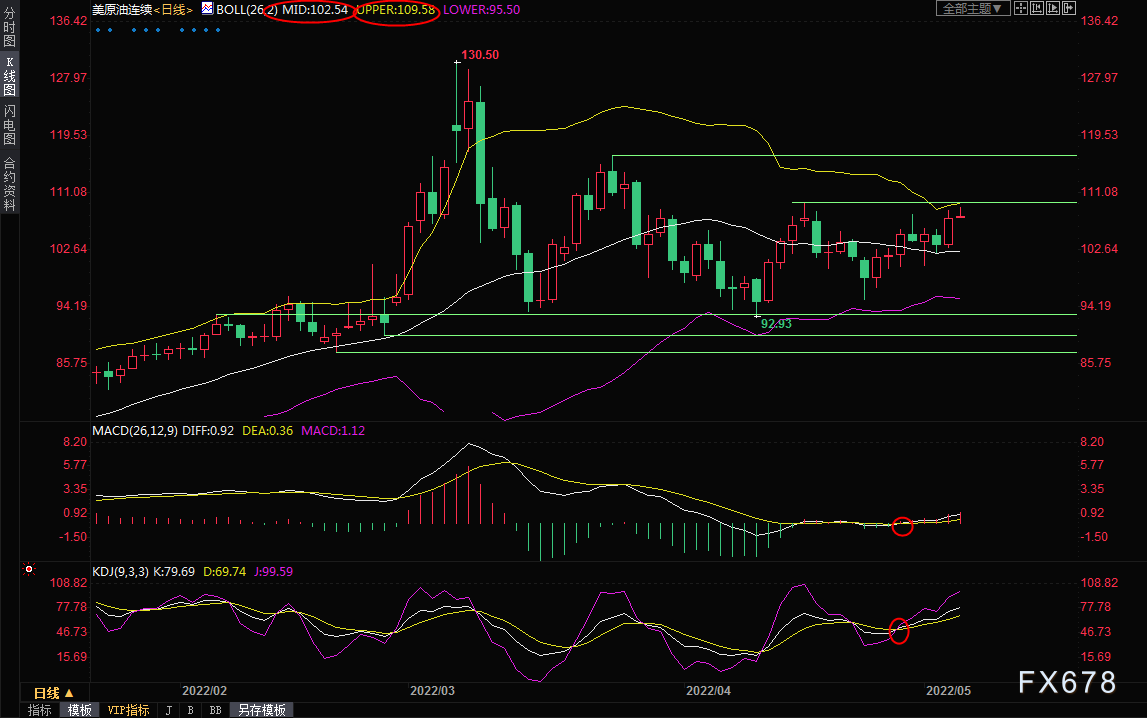Open the 全部主题 dropdown

coord(973,8)
